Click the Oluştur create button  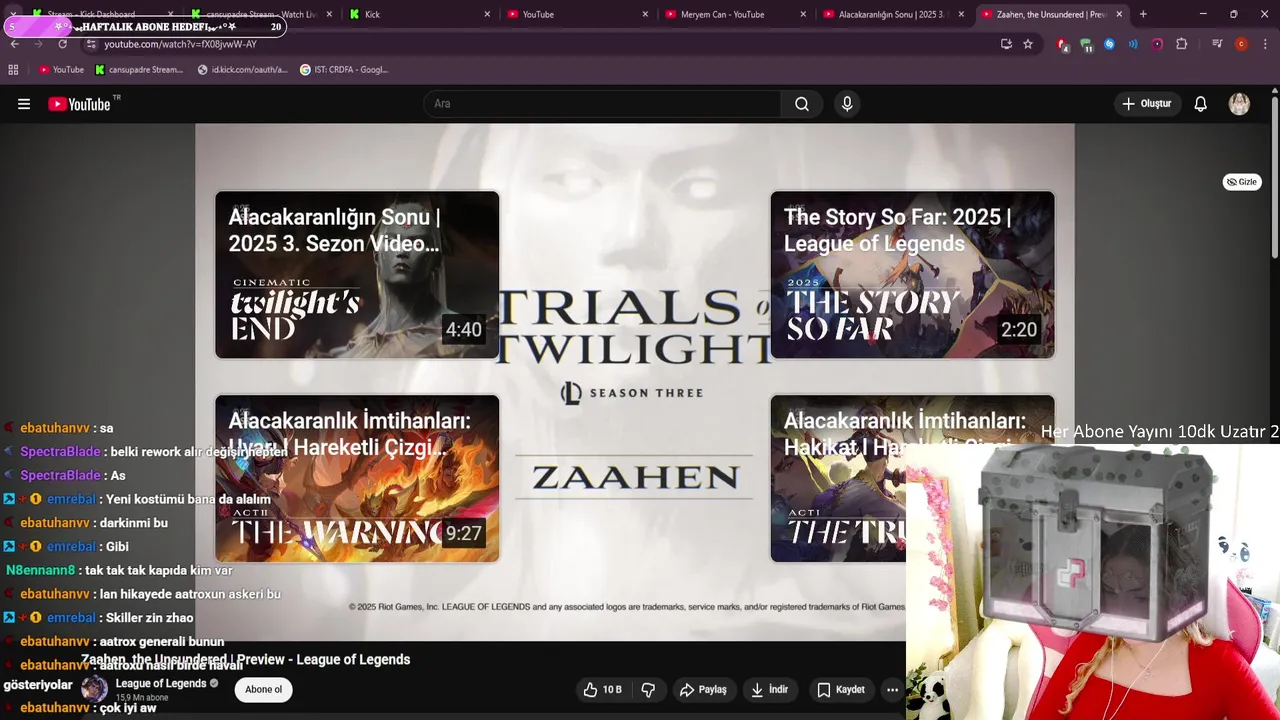pyautogui.click(x=1147, y=104)
